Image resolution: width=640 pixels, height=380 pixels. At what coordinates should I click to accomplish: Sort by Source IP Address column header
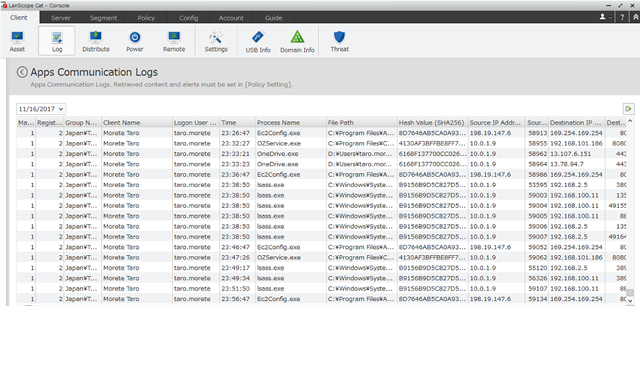[x=497, y=122]
